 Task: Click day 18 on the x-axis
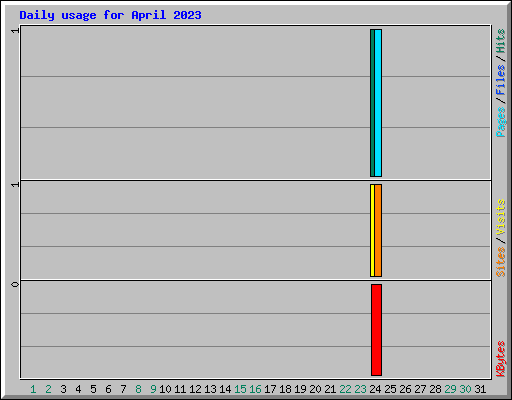click(285, 389)
